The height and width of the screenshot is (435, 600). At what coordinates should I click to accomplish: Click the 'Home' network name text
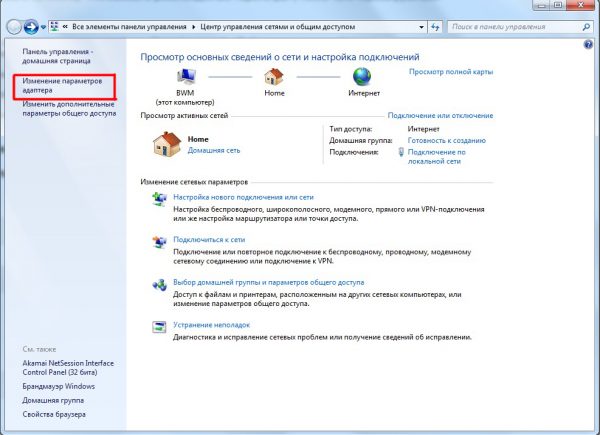pyautogui.click(x=198, y=139)
